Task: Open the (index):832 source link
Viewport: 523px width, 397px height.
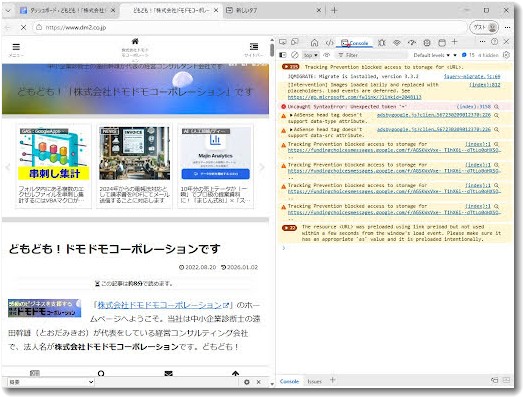Action: tap(485, 85)
